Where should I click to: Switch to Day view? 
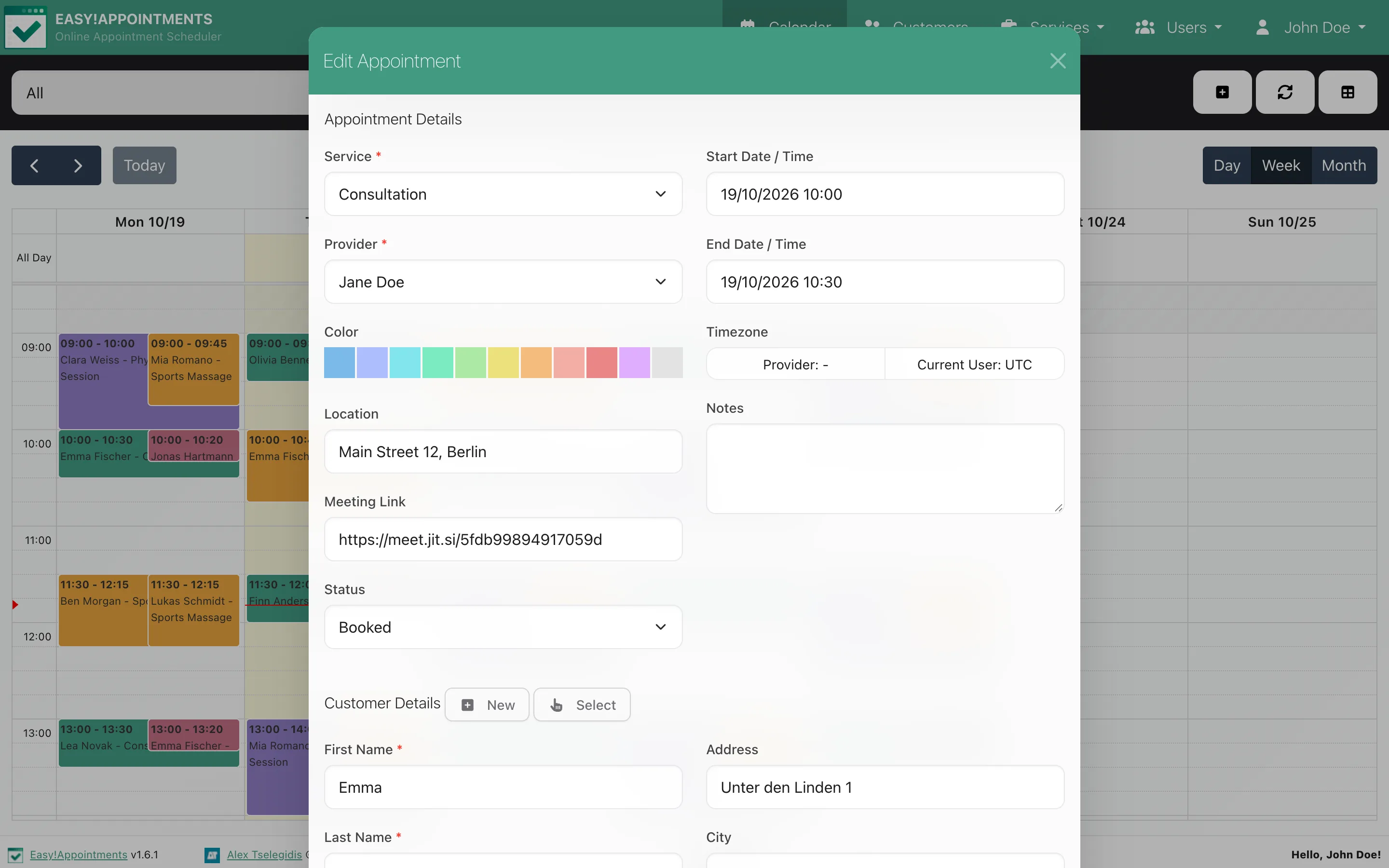point(1226,166)
